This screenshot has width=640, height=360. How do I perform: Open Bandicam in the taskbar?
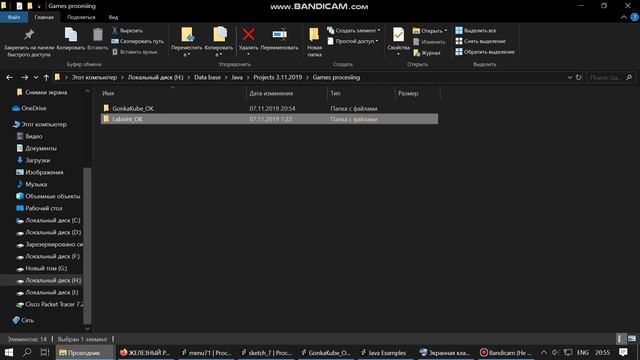pyautogui.click(x=505, y=352)
